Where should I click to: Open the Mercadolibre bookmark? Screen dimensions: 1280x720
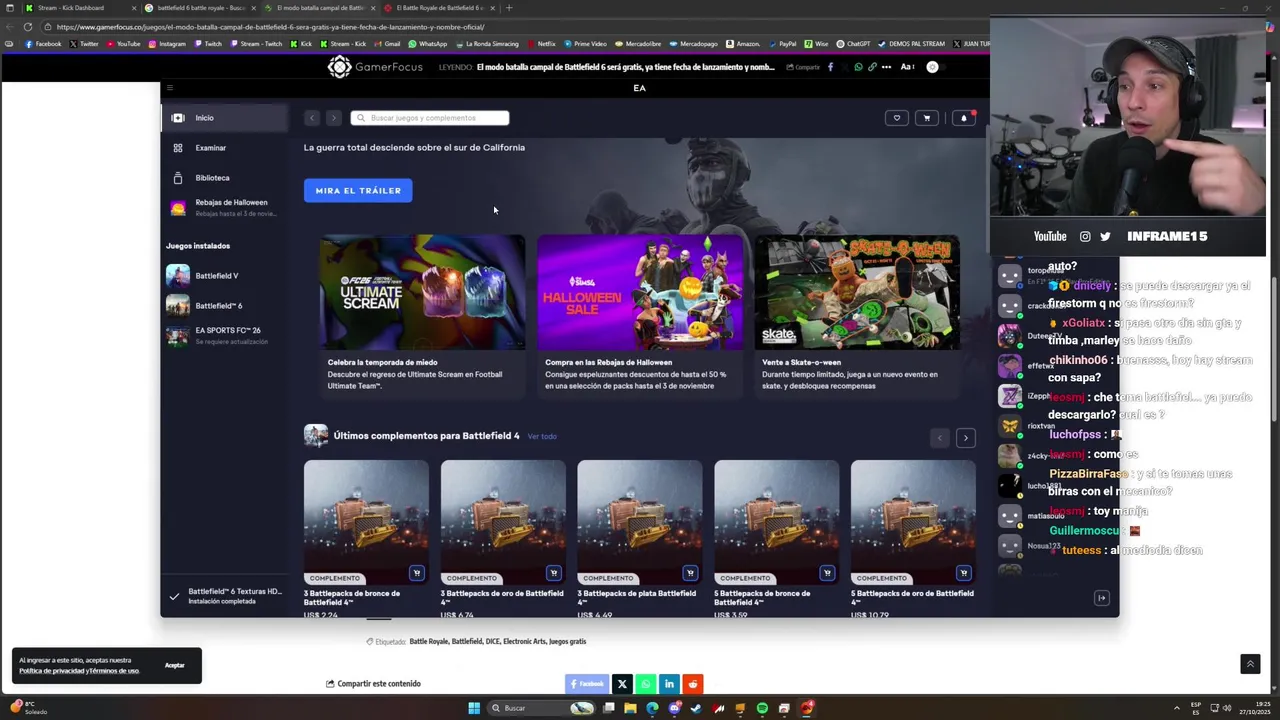639,44
